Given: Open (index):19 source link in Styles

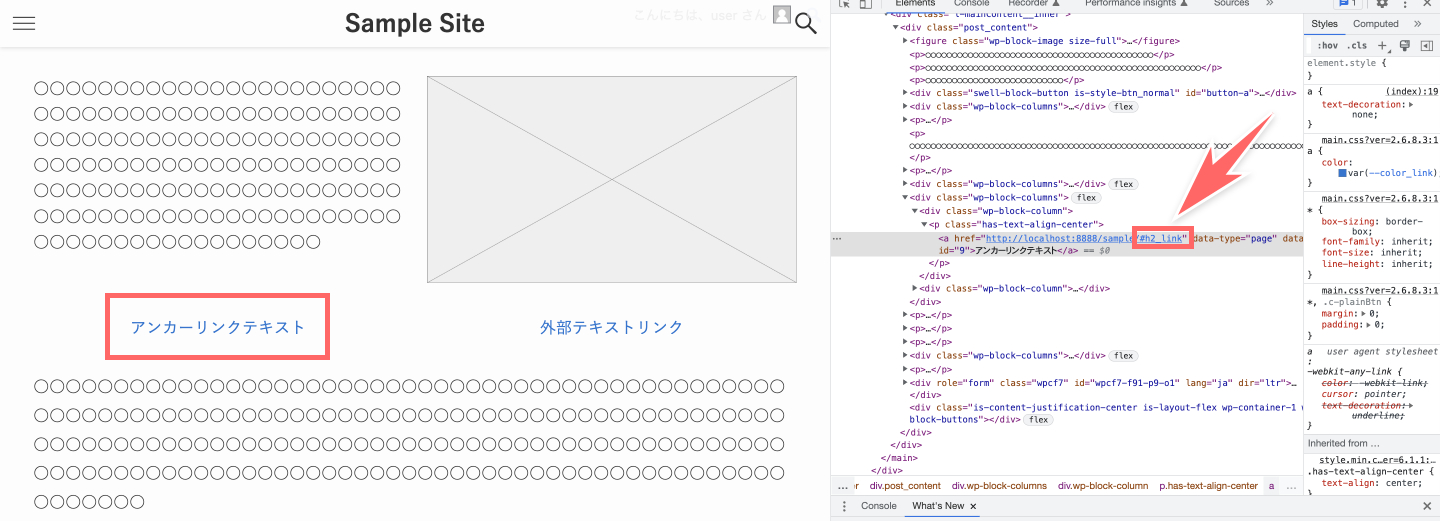Looking at the screenshot, I should (x=1412, y=91).
